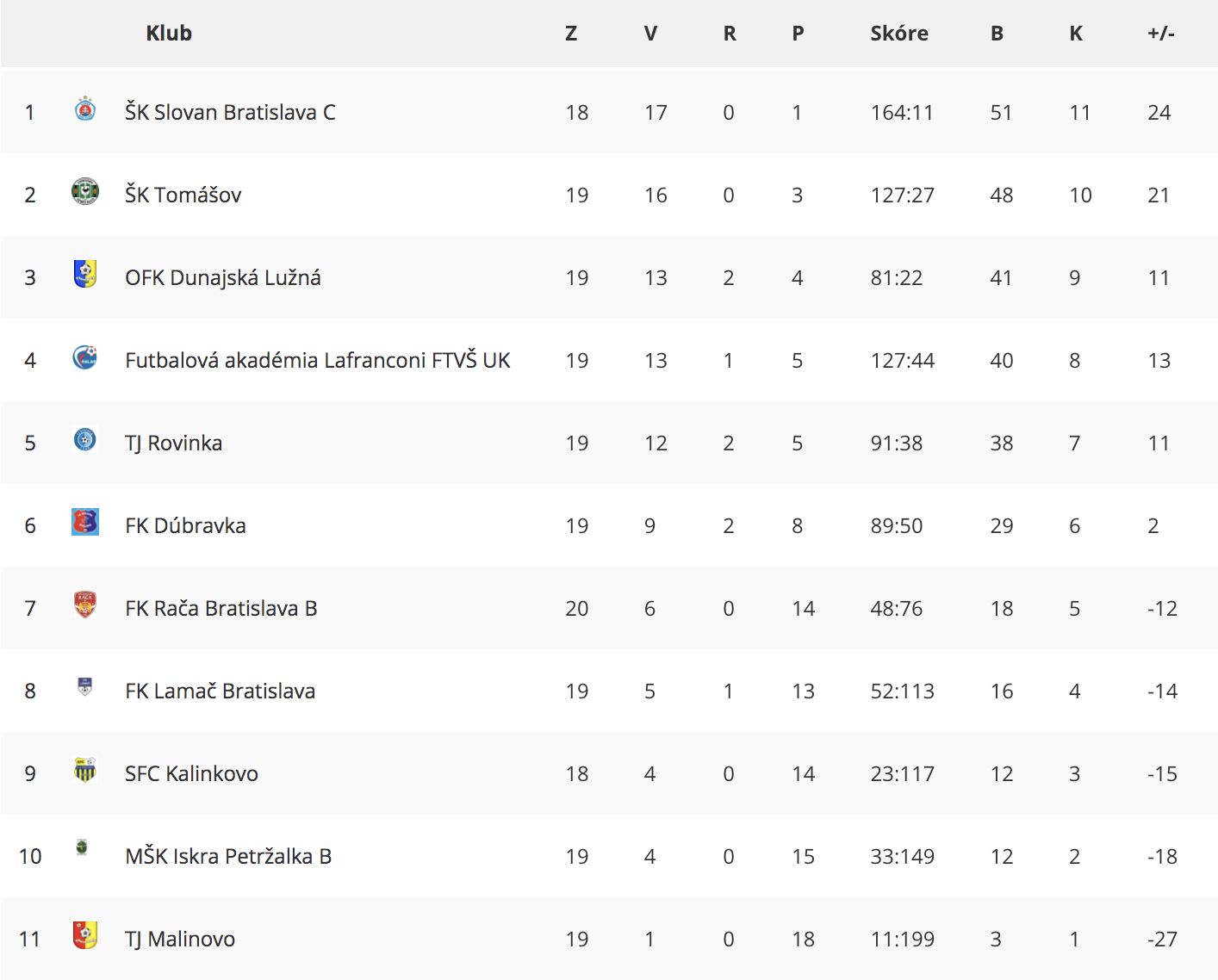This screenshot has width=1218, height=980.
Task: Click the SFC Kalinkovo striped crest
Action: pos(84,770)
